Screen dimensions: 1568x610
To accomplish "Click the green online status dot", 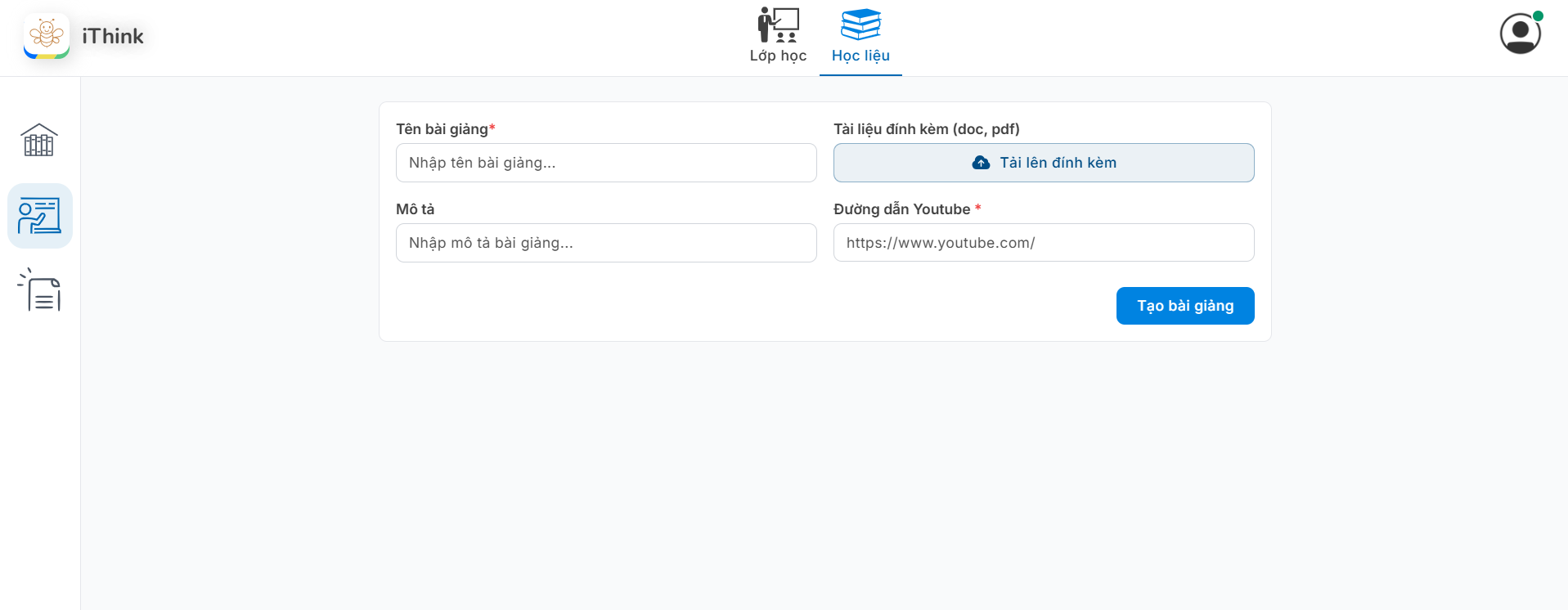I will (x=1538, y=16).
